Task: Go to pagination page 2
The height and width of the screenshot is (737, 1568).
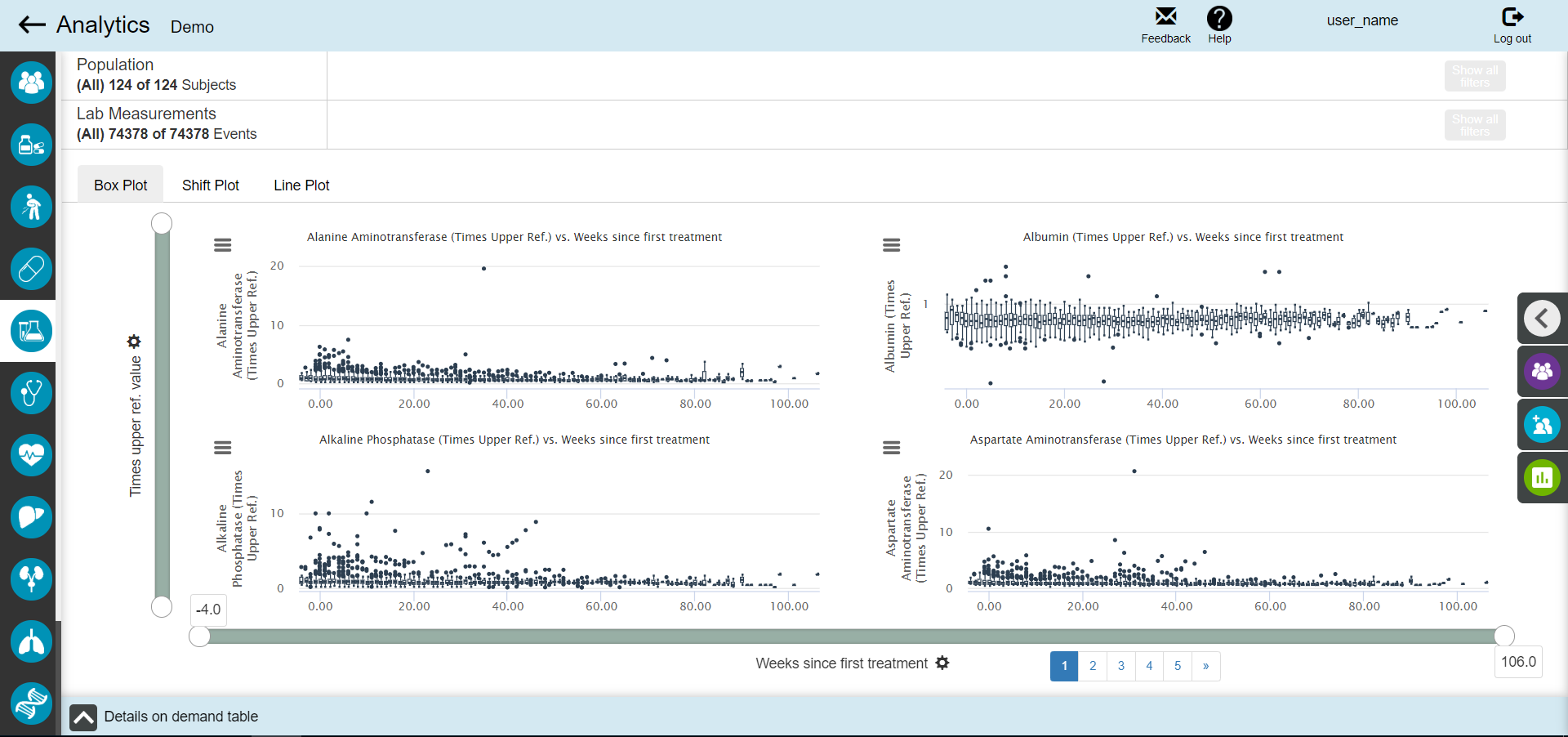Action: click(x=1093, y=666)
